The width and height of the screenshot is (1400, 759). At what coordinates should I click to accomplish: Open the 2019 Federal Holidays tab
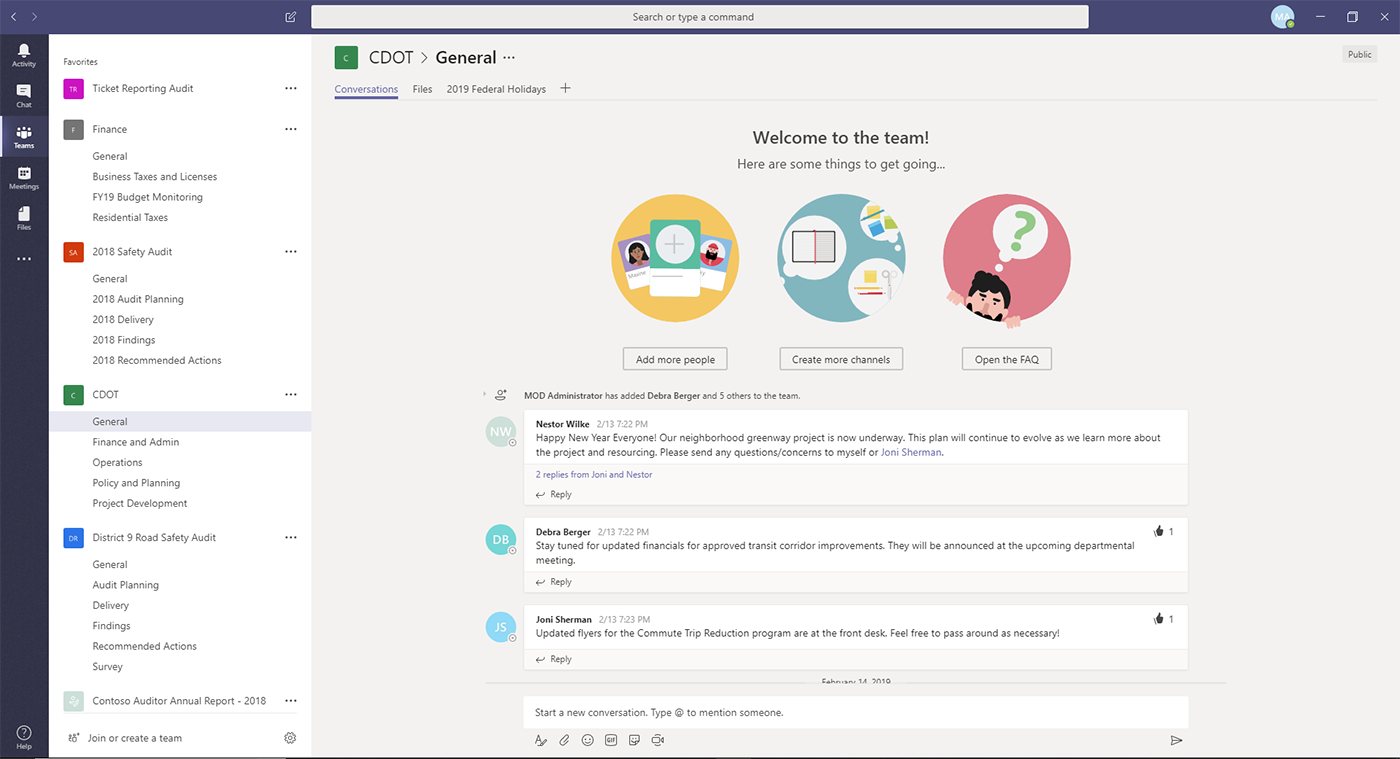pos(496,89)
